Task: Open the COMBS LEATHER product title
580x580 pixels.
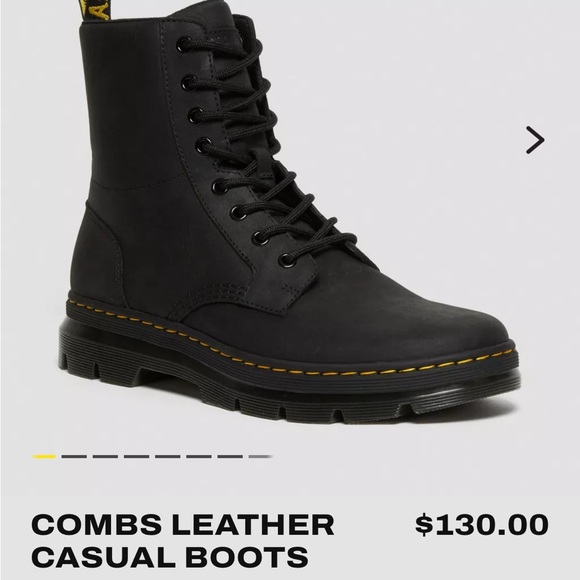Action: click(183, 525)
